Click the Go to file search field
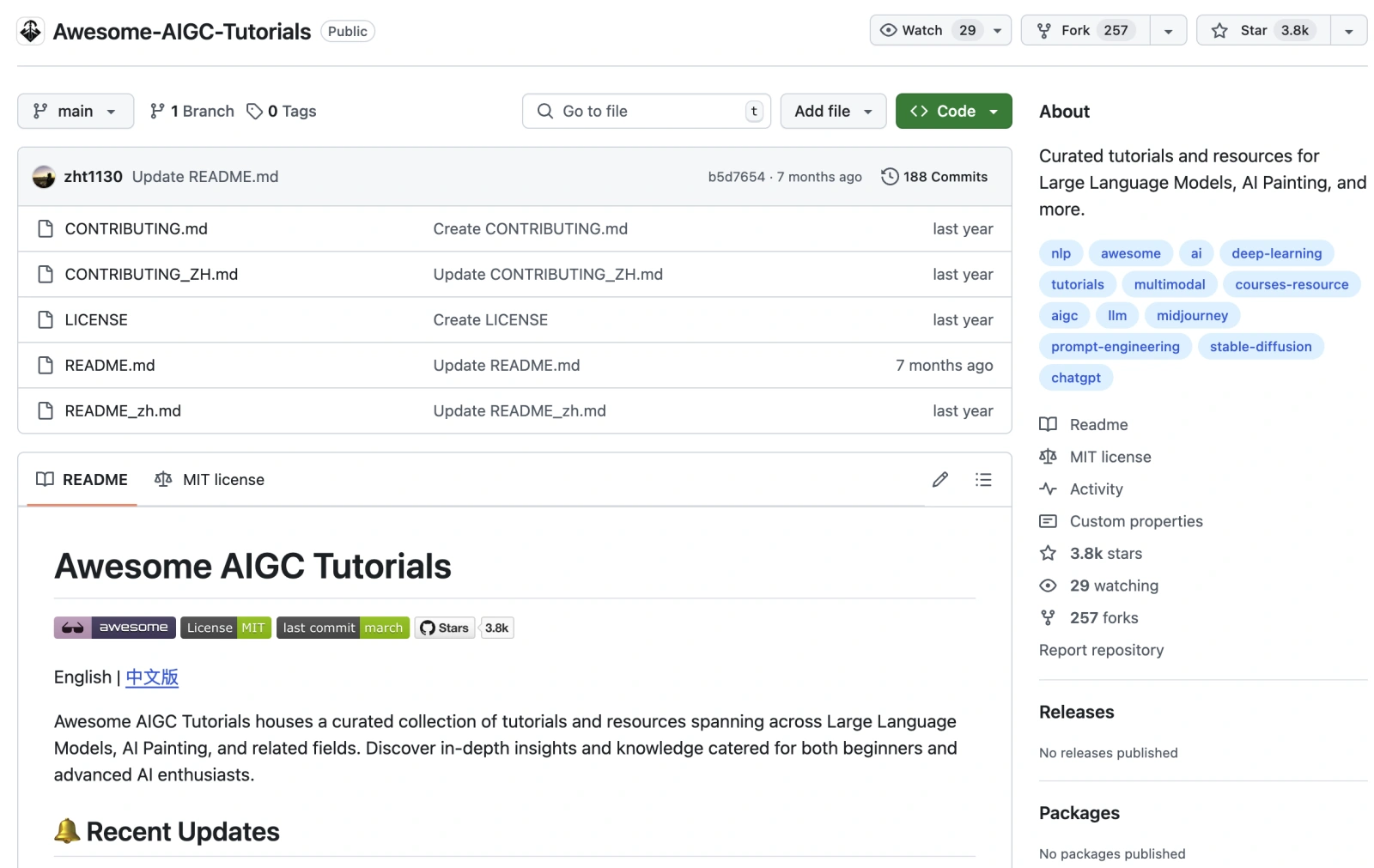This screenshot has height=868, width=1374. 646,111
